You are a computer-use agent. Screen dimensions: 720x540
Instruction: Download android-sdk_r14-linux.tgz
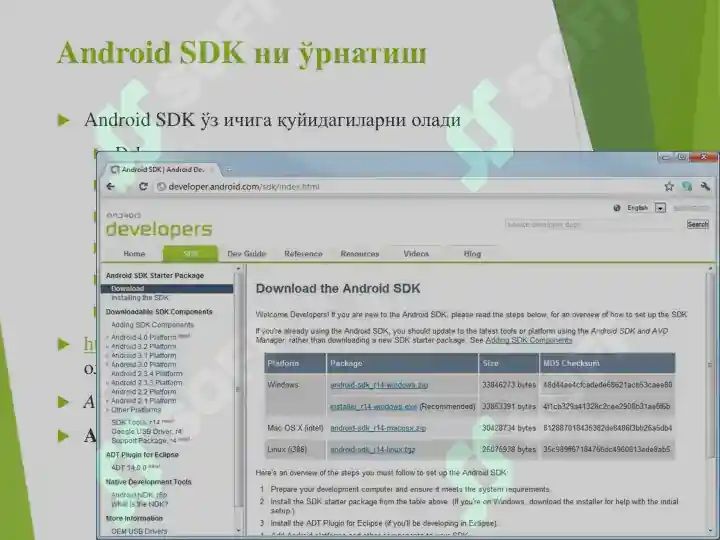(x=373, y=449)
